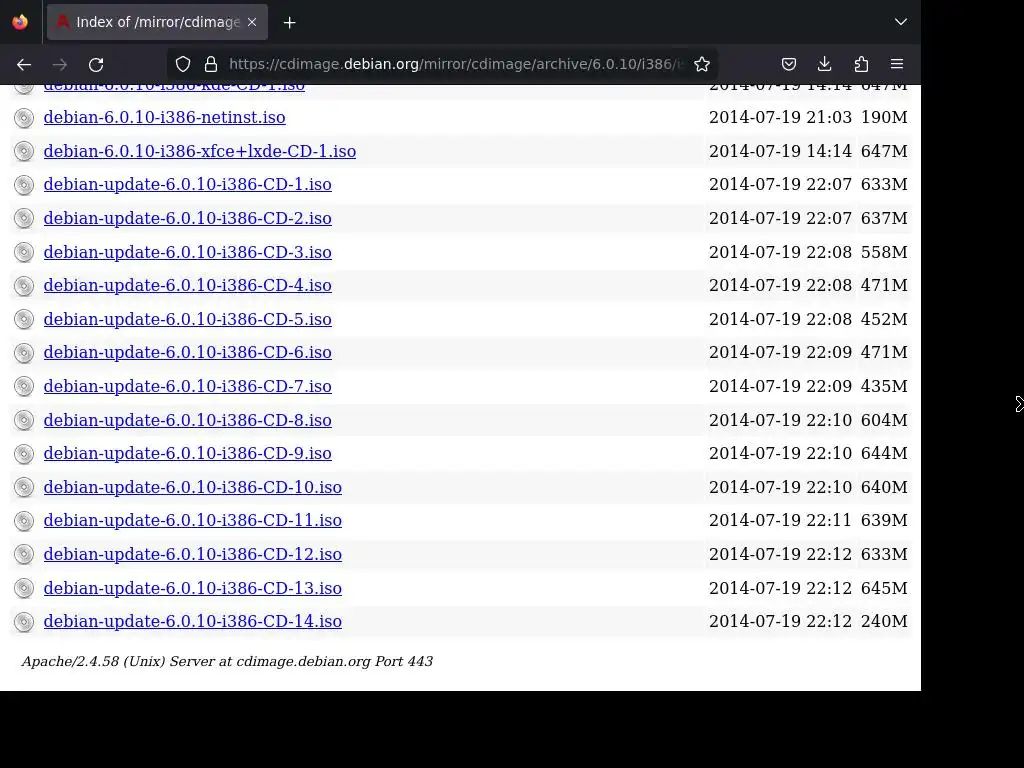1024x768 pixels.
Task: Click disc icon beside update CD-1.iso
Action: pyautogui.click(x=24, y=185)
